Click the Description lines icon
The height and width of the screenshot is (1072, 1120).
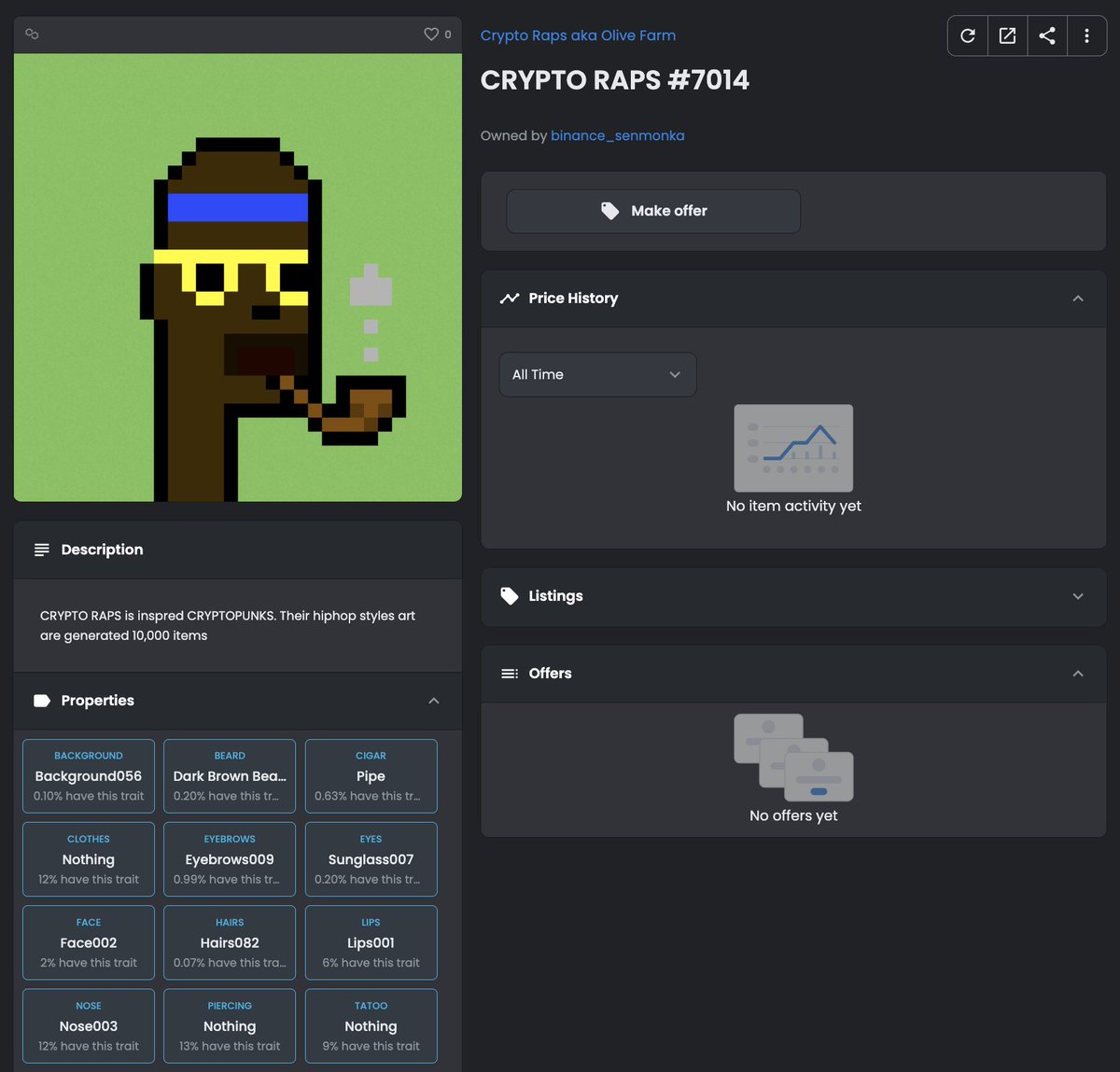point(42,550)
